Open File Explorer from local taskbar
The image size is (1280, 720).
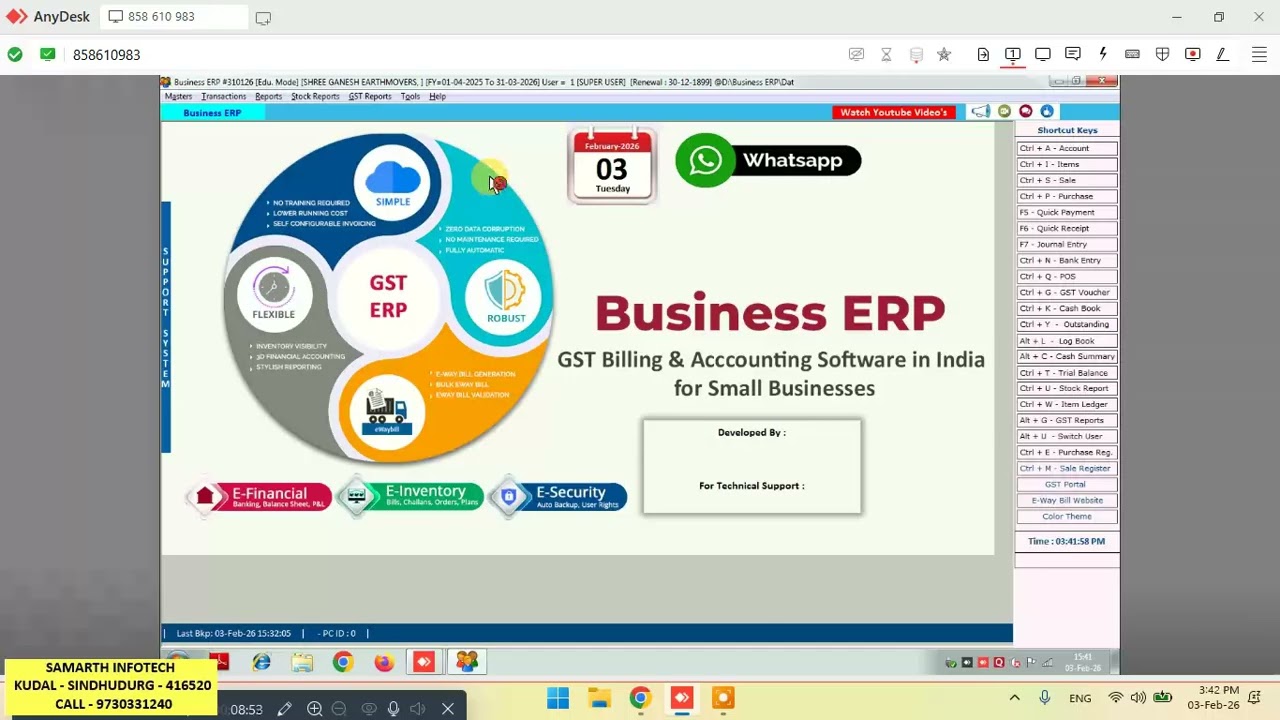(599, 698)
